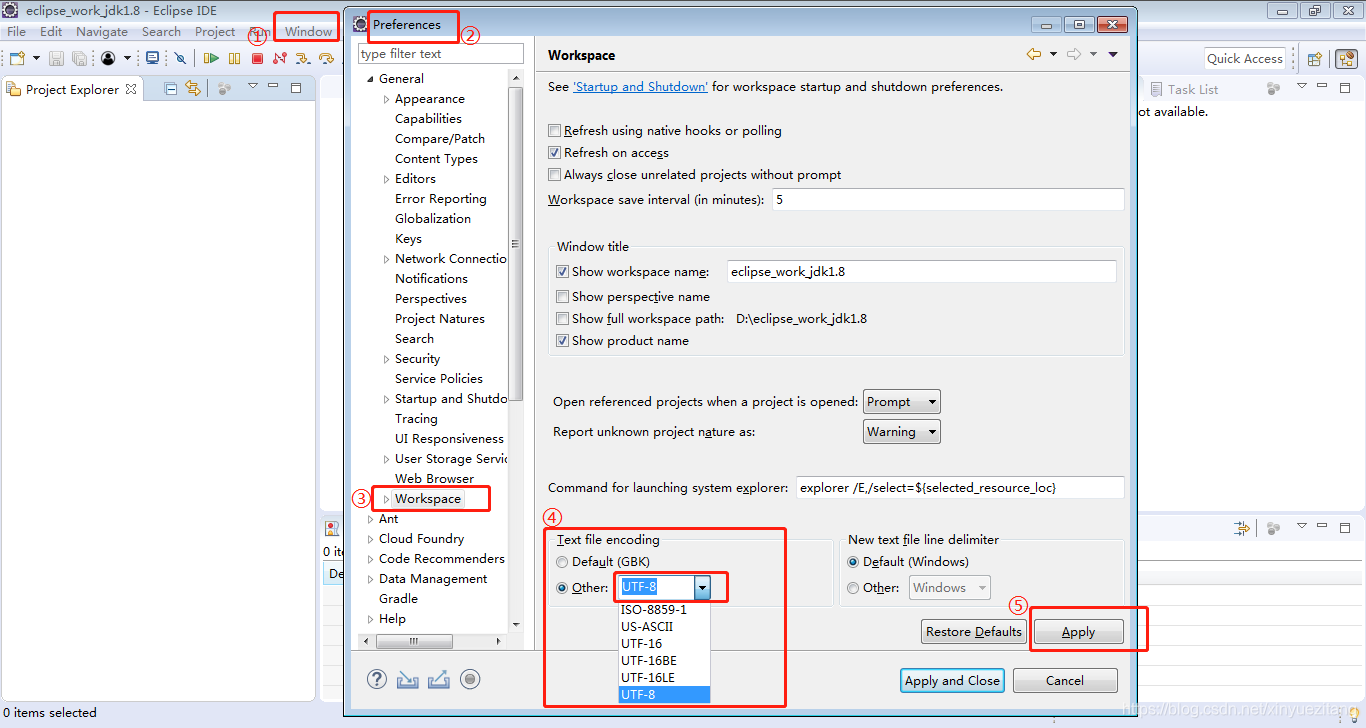Expand the Security tree node

(x=386, y=359)
